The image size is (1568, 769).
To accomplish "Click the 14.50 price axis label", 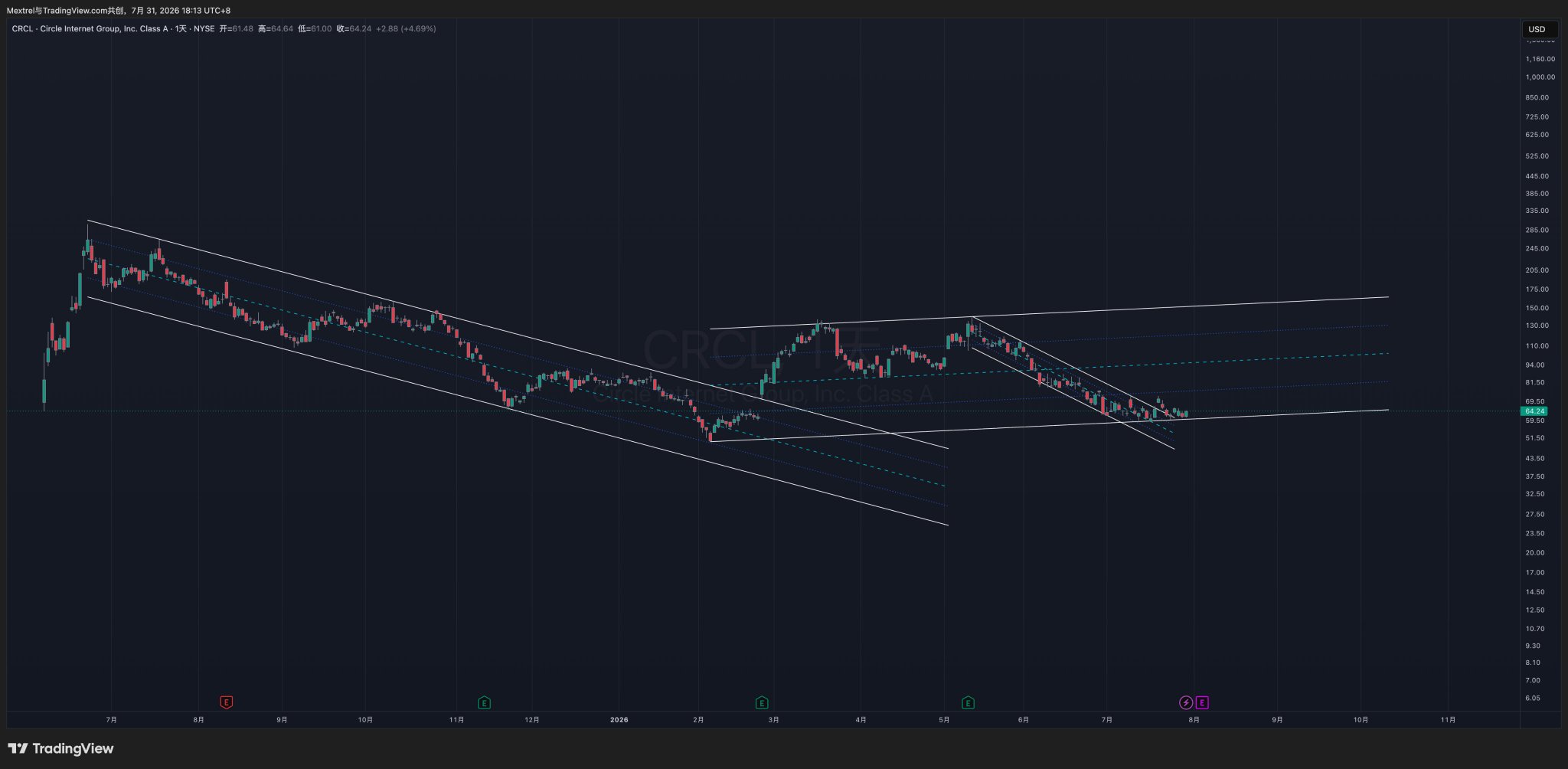I will coord(1535,592).
